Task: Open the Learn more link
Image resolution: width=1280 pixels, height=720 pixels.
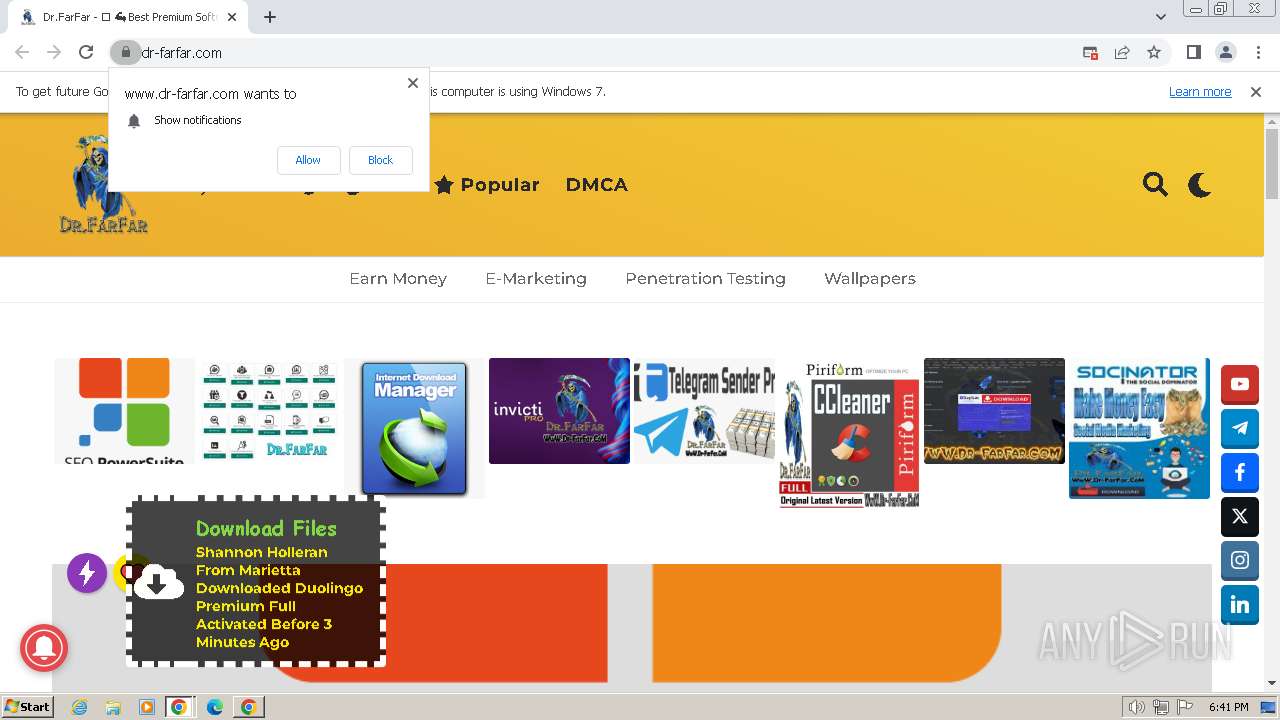Action: coord(1200,91)
